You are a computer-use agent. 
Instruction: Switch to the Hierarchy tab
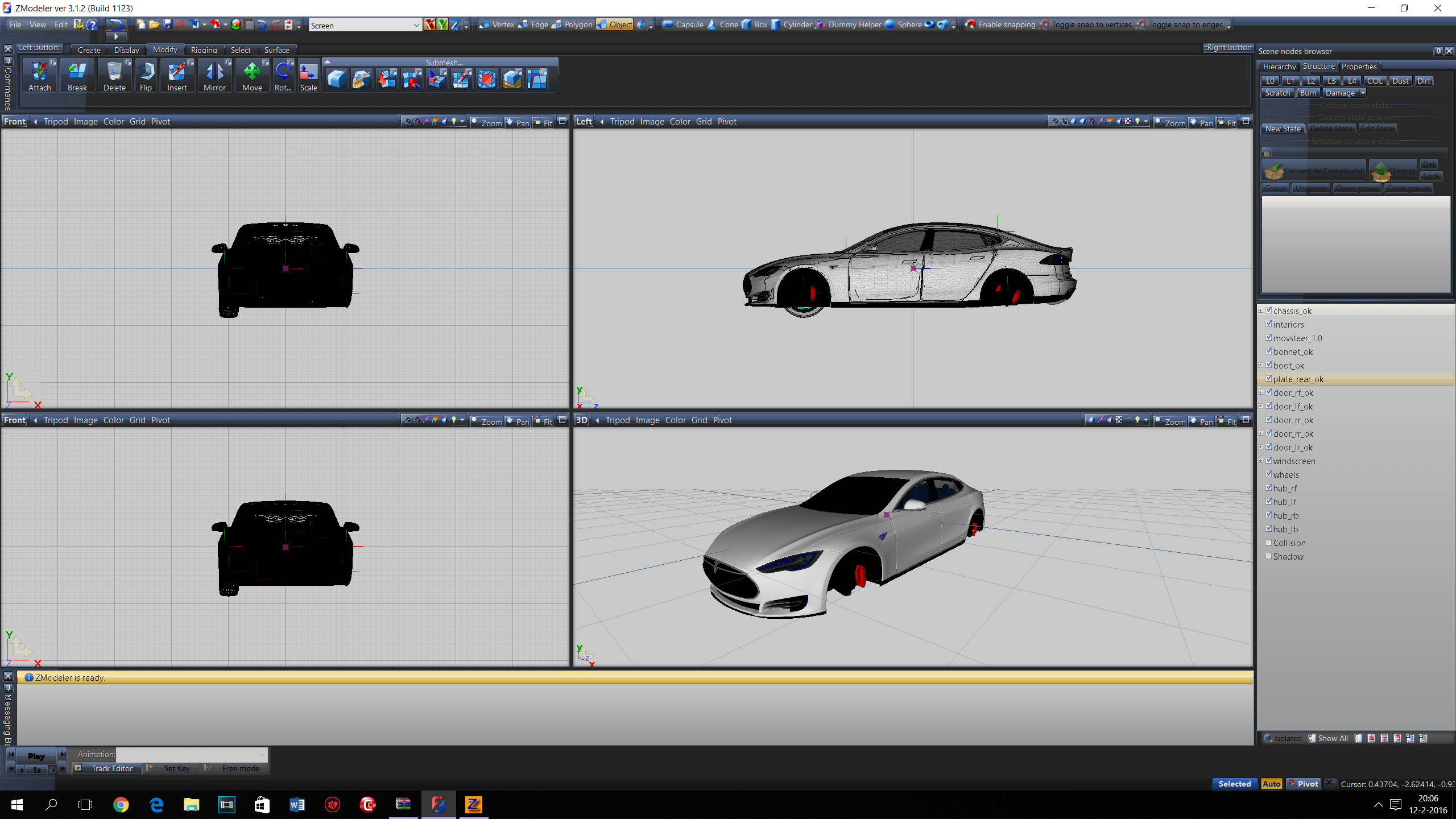pyautogui.click(x=1279, y=67)
